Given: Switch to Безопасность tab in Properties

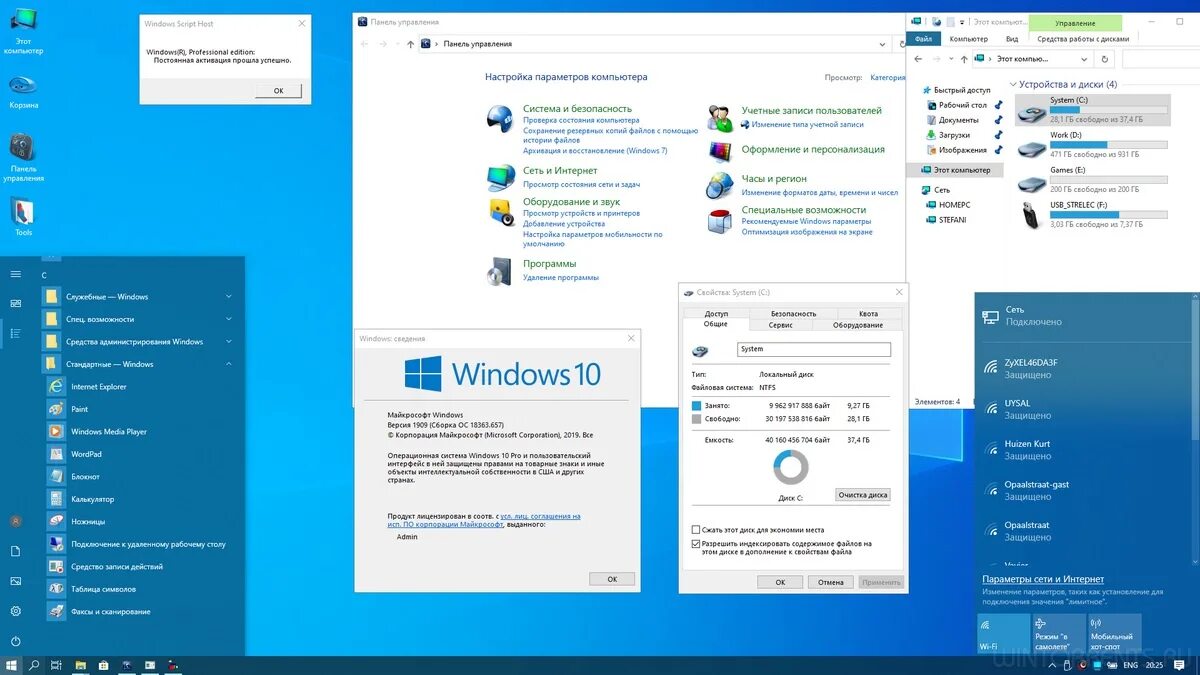Looking at the screenshot, I should tap(793, 314).
